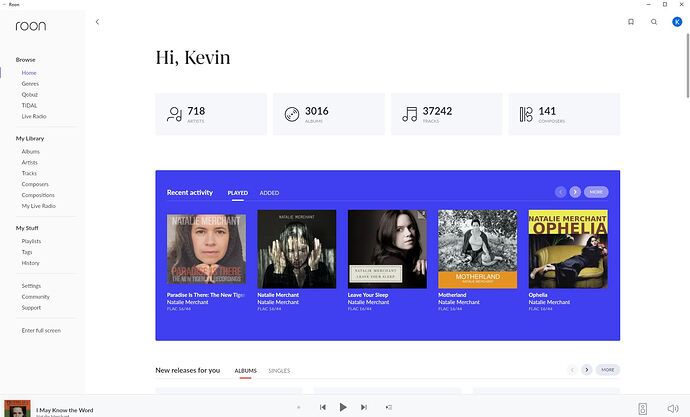Open Support in the sidebar

(31, 308)
